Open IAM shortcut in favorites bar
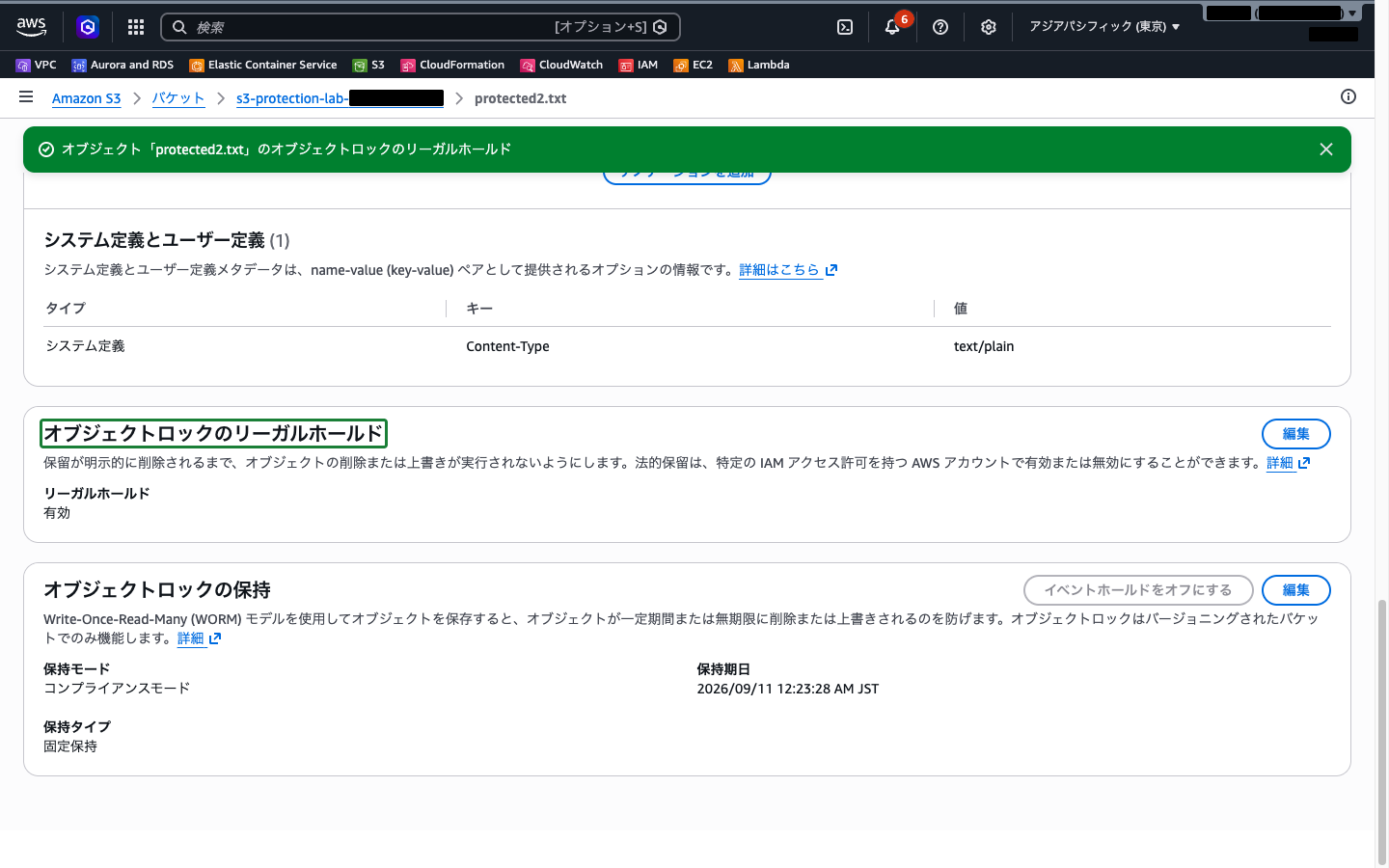Viewport: 1389px width, 868px height. point(638,65)
